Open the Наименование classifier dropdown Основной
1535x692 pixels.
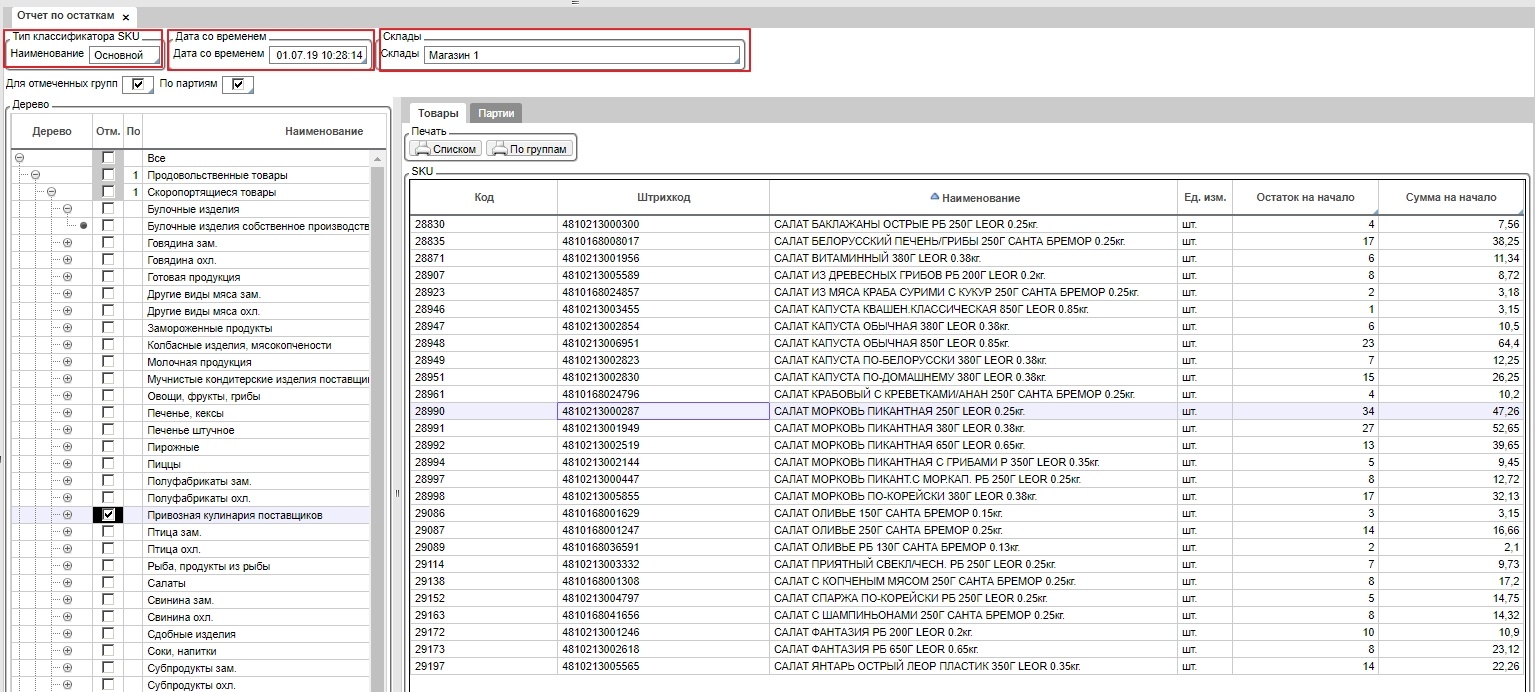coord(124,55)
